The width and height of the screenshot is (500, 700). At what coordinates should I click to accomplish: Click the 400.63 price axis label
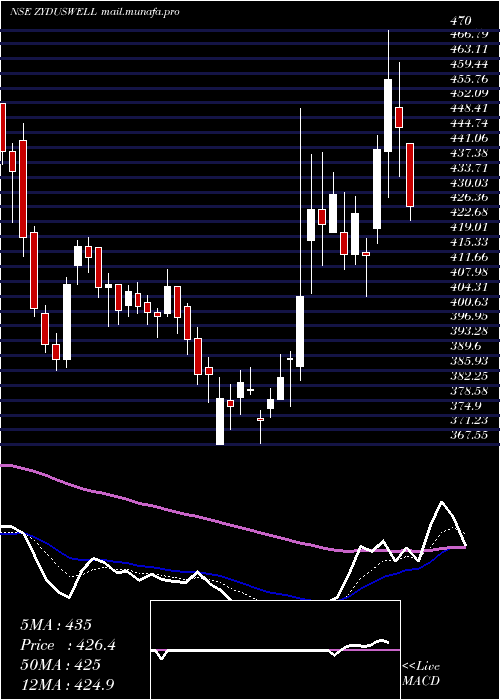[469, 301]
